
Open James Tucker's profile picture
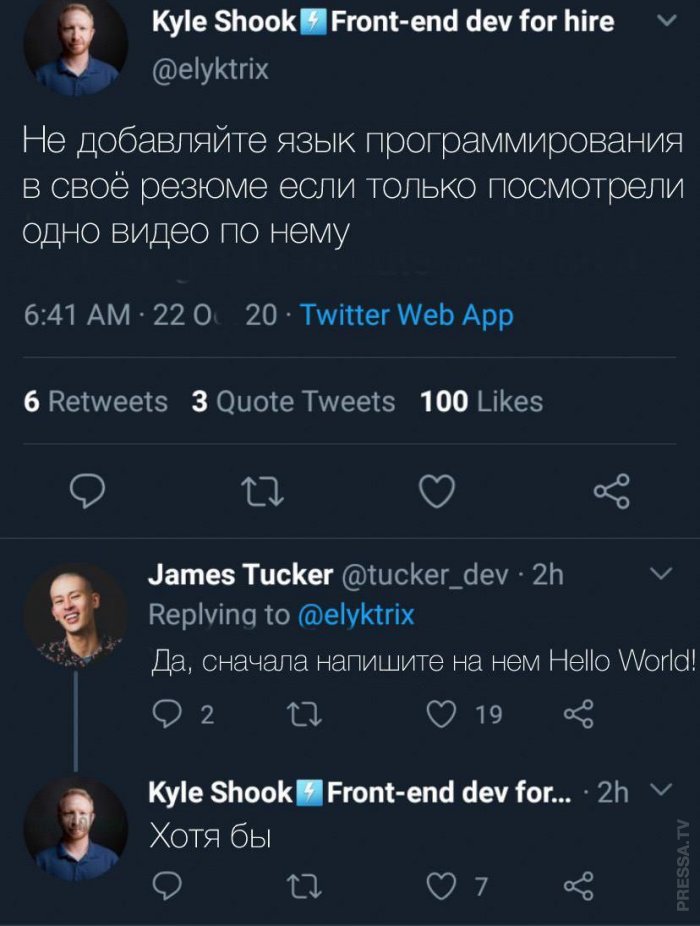(x=74, y=613)
